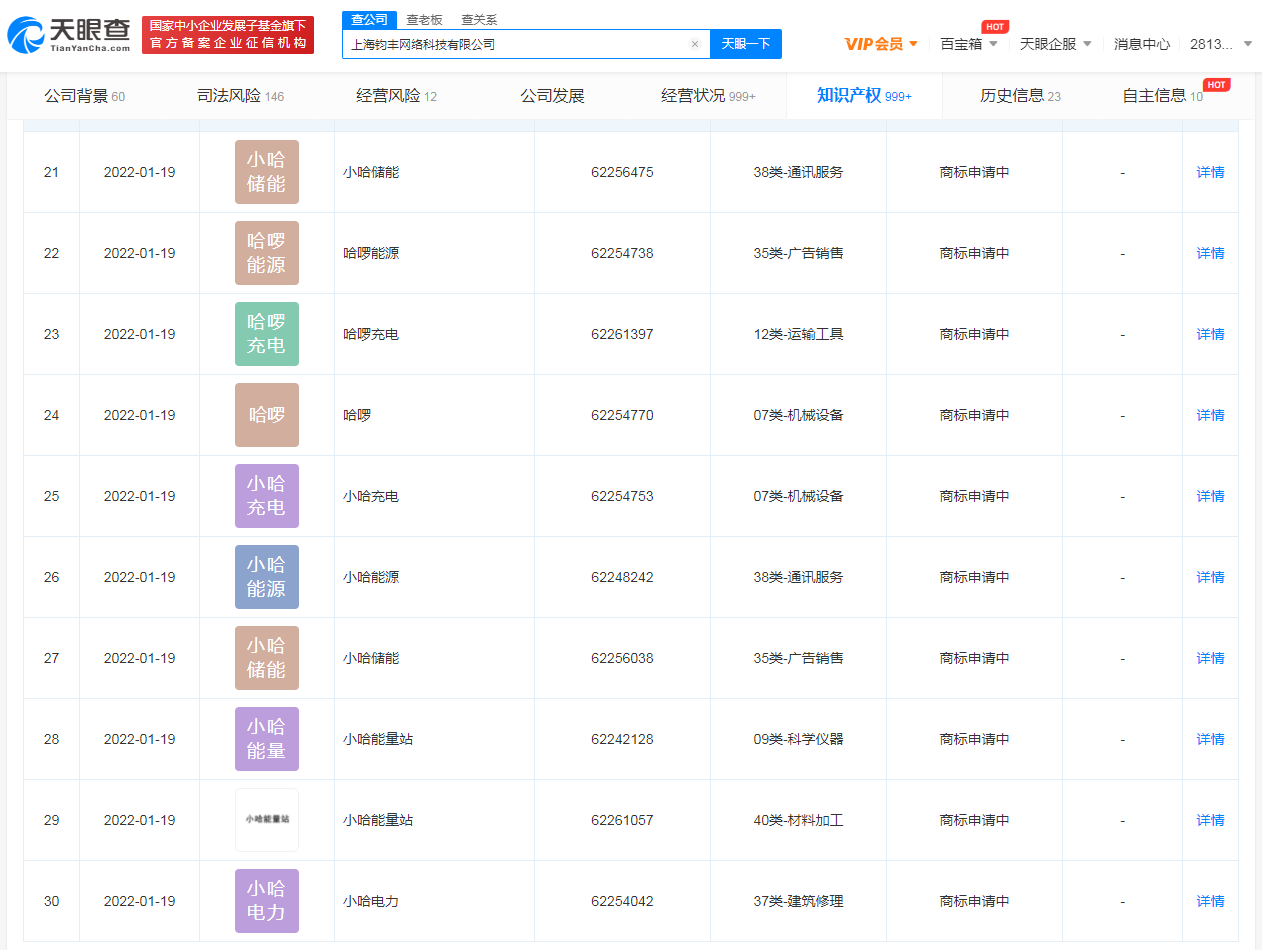Viewport: 1262px width, 950px height.
Task: Open the 公司发展 tab
Action: pos(552,96)
